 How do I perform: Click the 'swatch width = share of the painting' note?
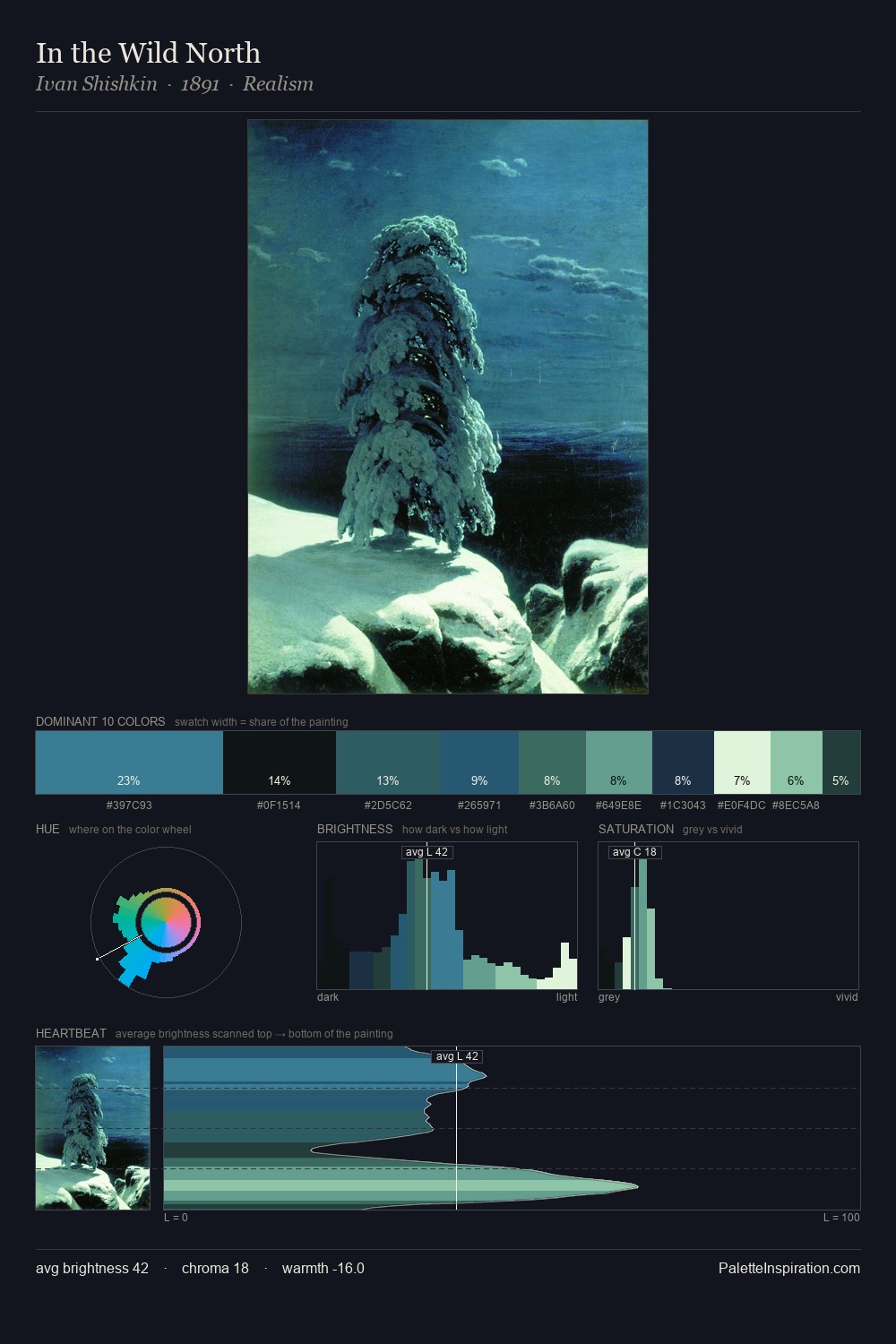tap(262, 722)
